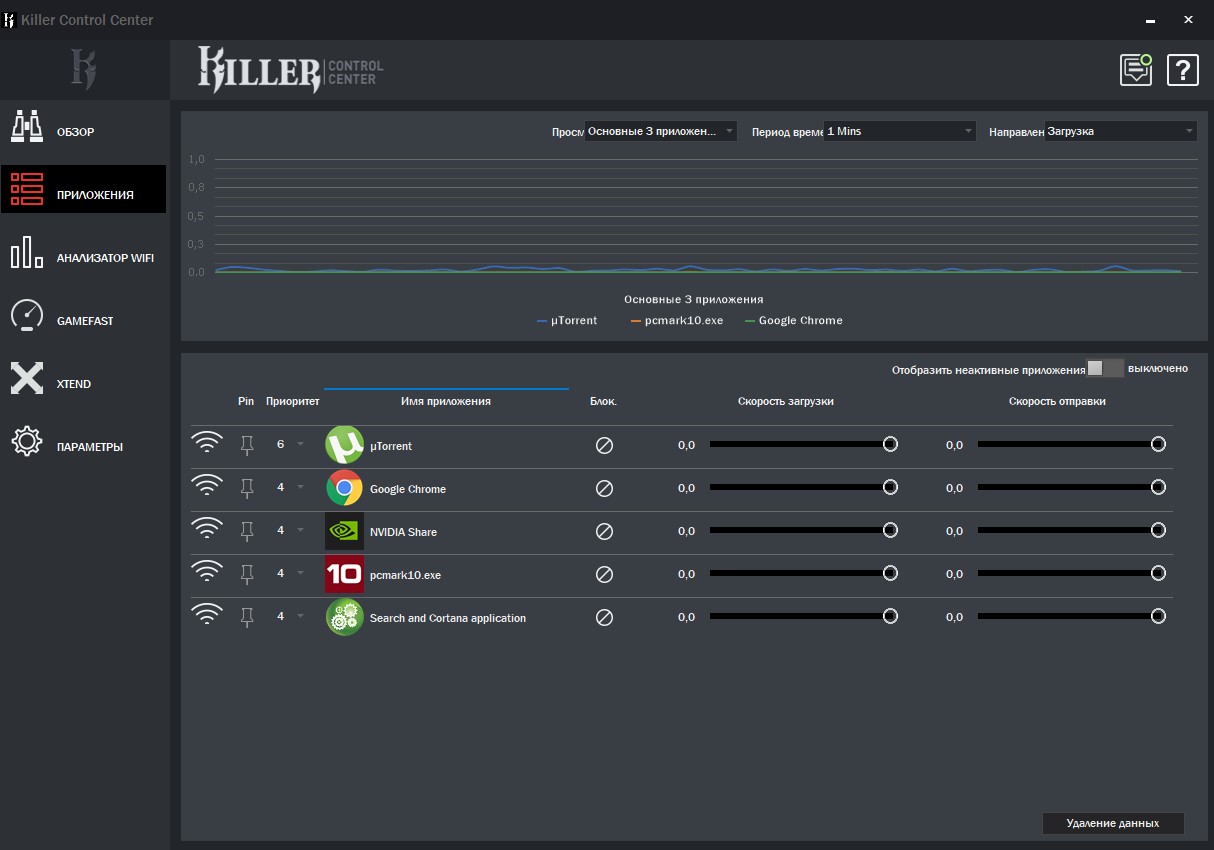Pin the µTorrent application row
This screenshot has height=850, width=1214.
[247, 445]
